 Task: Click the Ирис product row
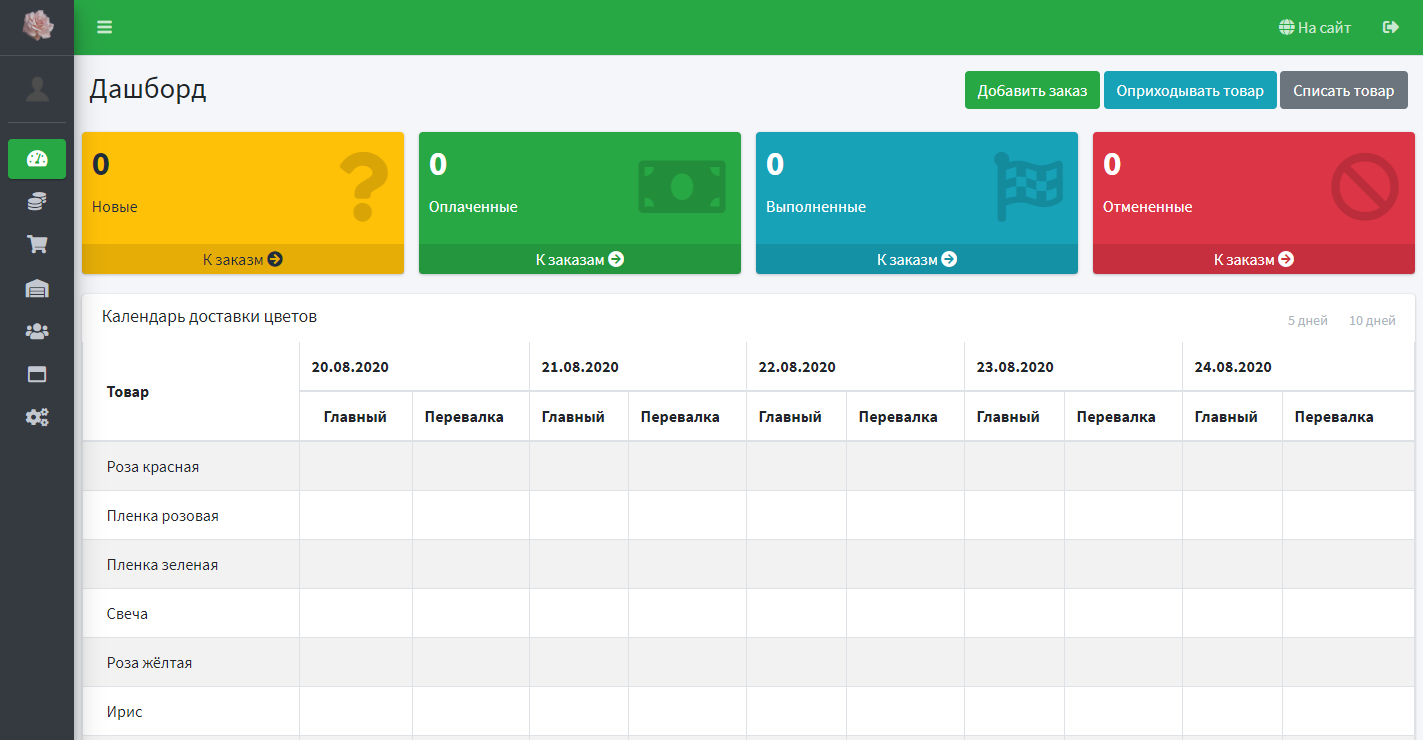click(x=748, y=711)
